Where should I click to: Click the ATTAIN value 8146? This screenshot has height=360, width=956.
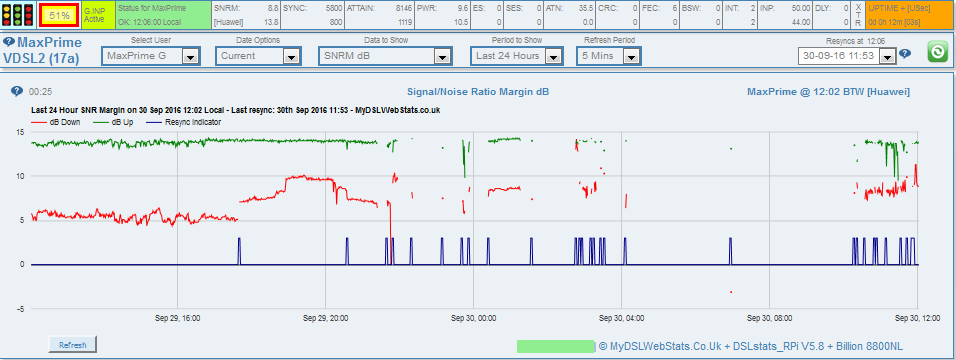(404, 9)
